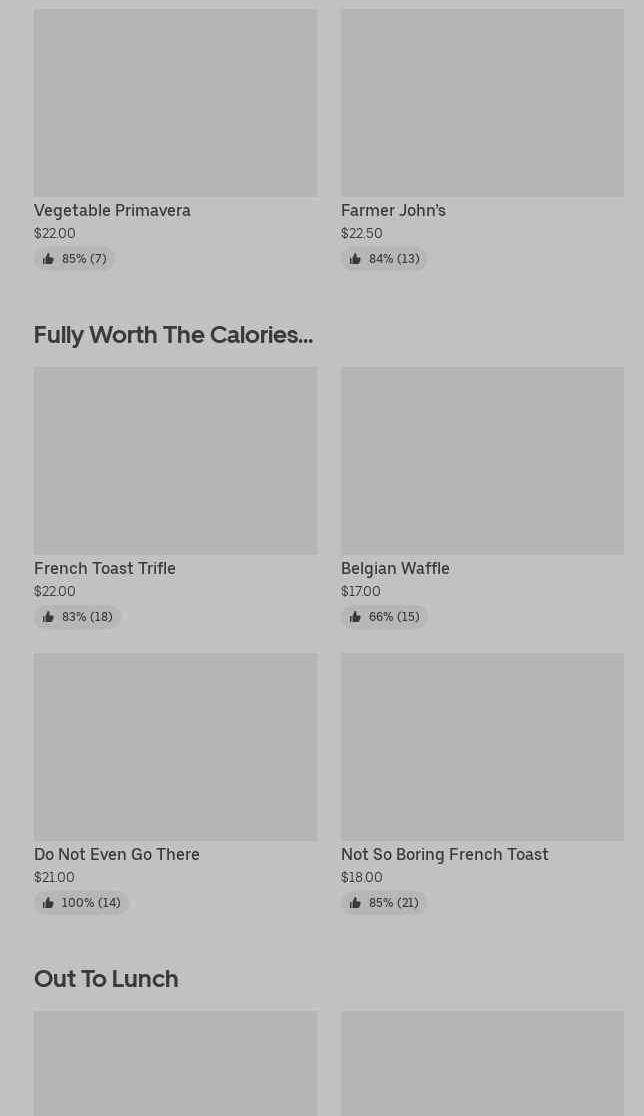Screen dimensions: 644x1116
Task: Click thumbs-up icon under Farmer John's
Action: [355, 259]
